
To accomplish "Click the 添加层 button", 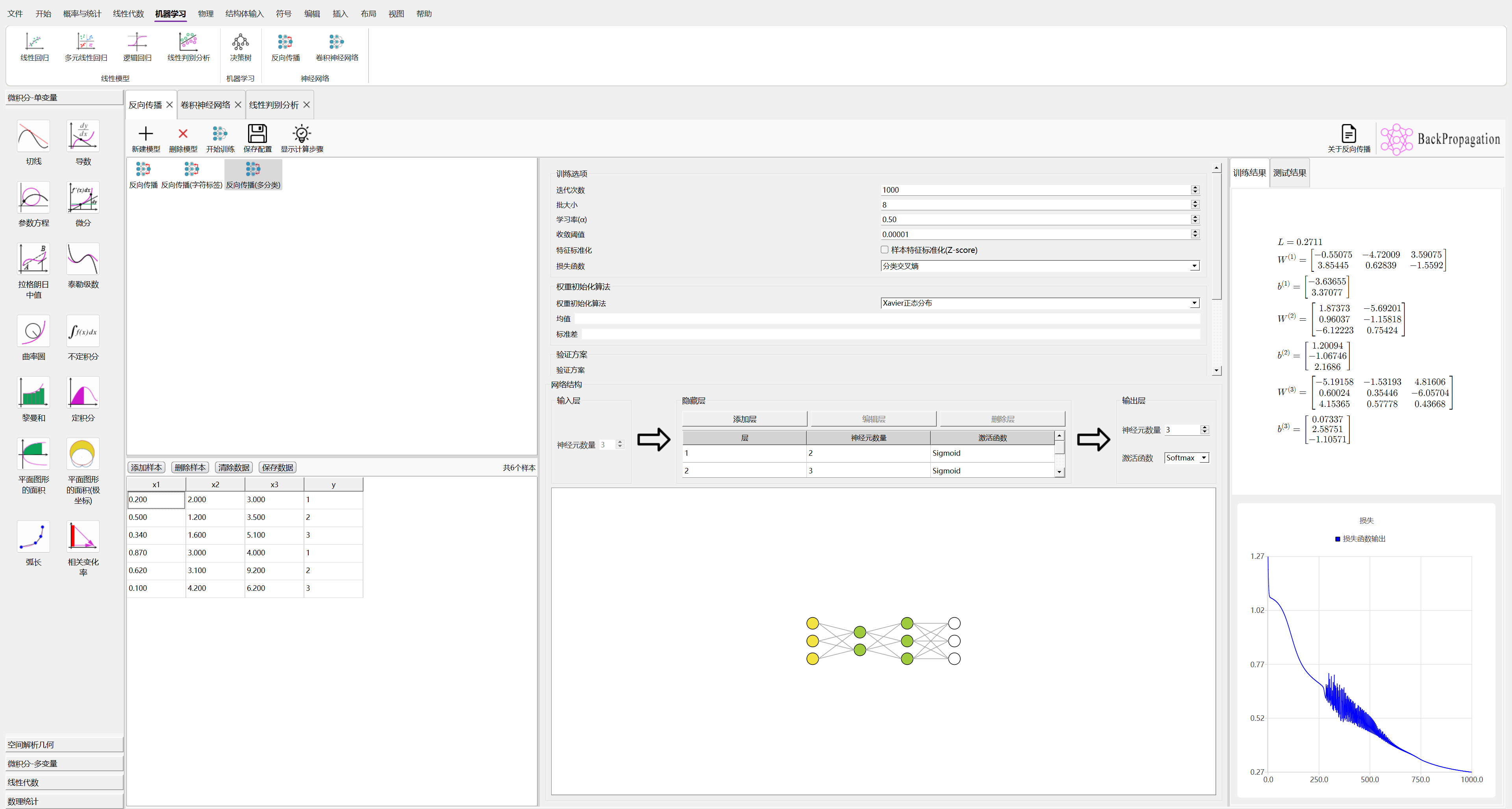I will click(744, 419).
